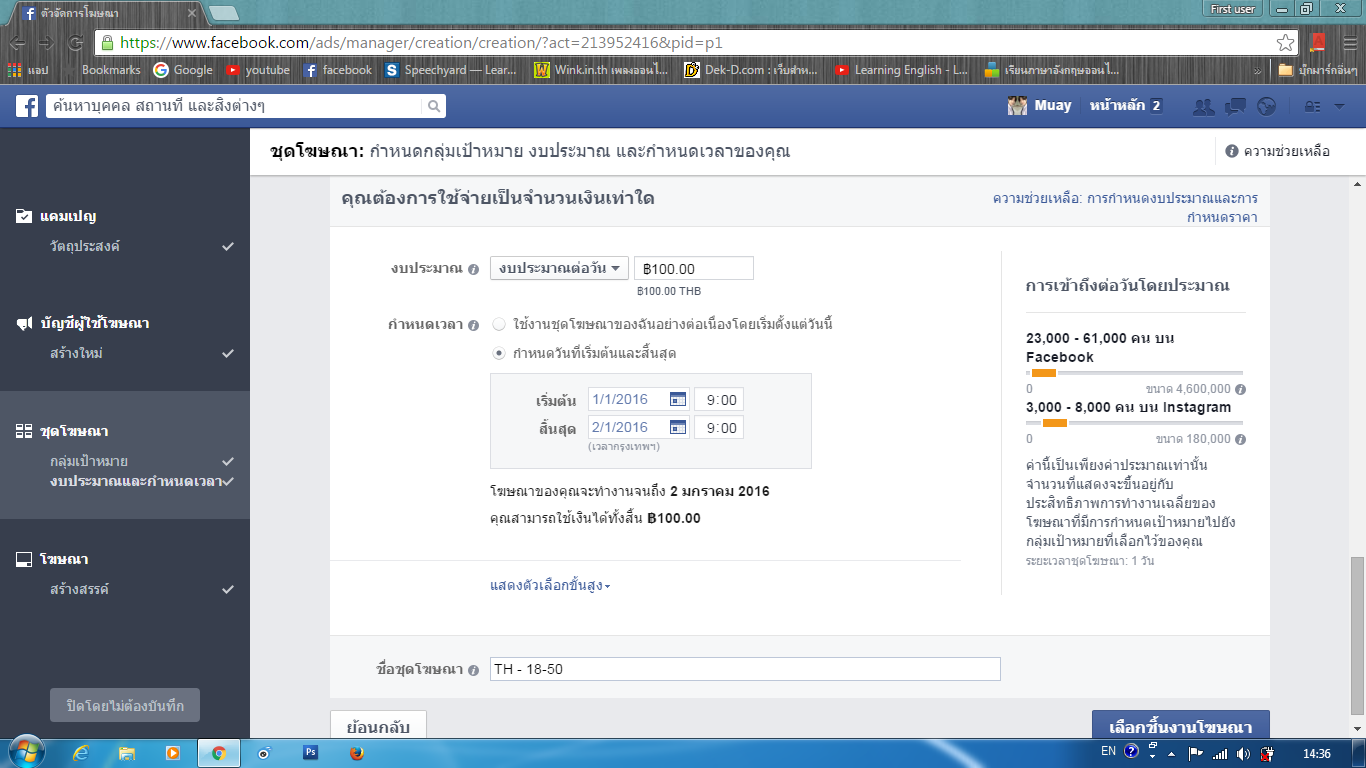Screen dimensions: 1366x768
Task: Open the งบประมาณต่อวัน budget type dropdown
Action: pyautogui.click(x=559, y=268)
